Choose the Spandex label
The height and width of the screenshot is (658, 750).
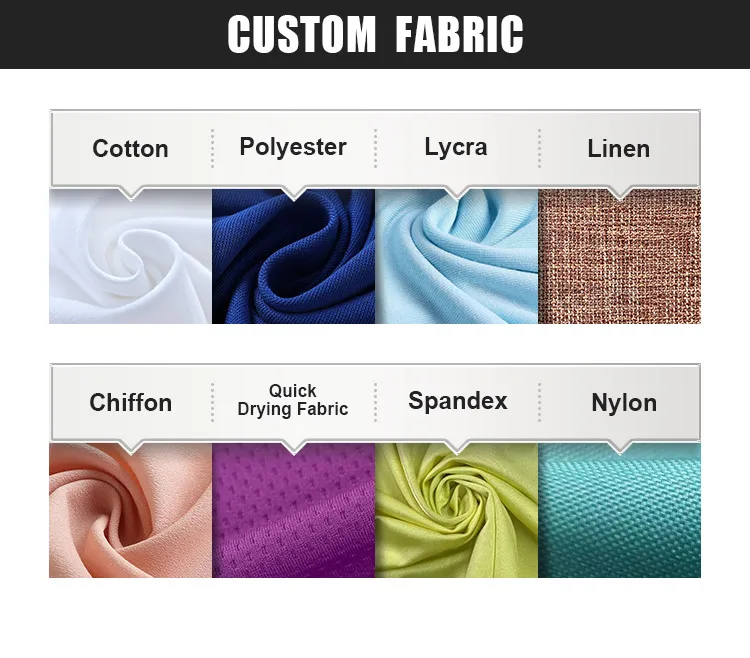point(457,401)
